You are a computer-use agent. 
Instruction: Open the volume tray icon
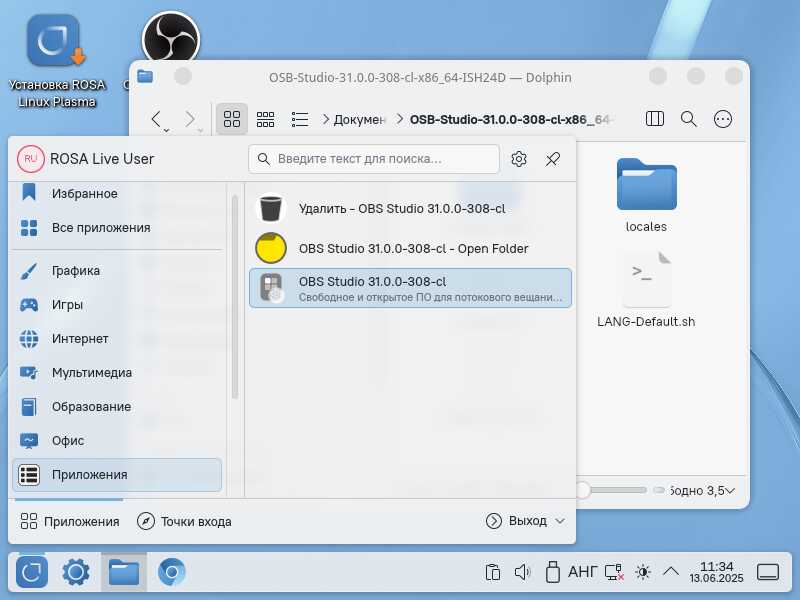[x=522, y=572]
